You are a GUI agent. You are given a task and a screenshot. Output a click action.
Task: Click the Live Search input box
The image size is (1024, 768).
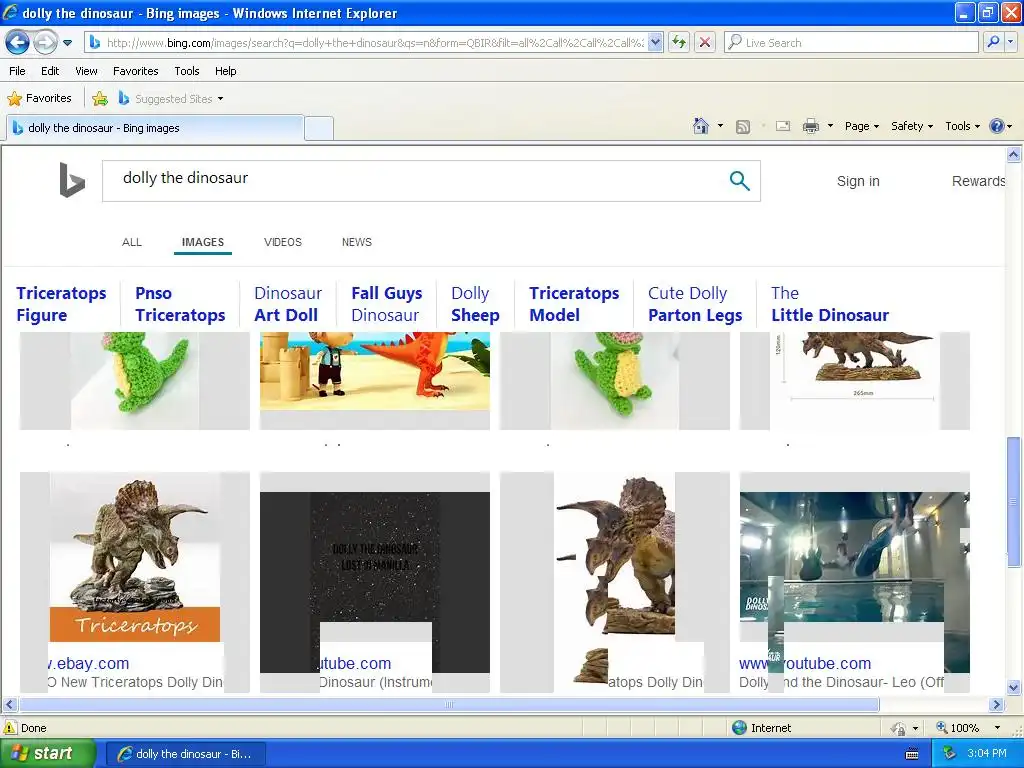point(851,43)
